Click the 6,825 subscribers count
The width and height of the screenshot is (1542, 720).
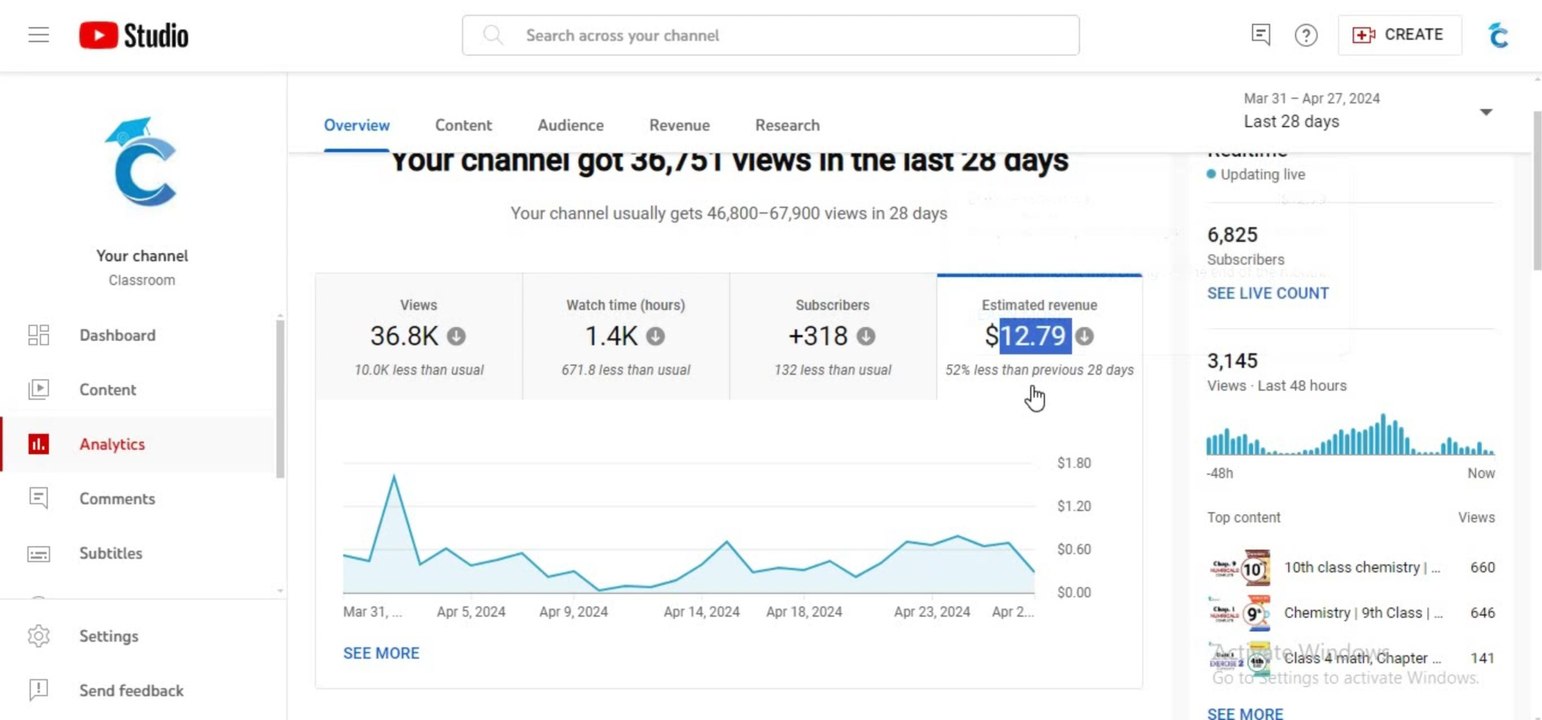click(x=1232, y=235)
